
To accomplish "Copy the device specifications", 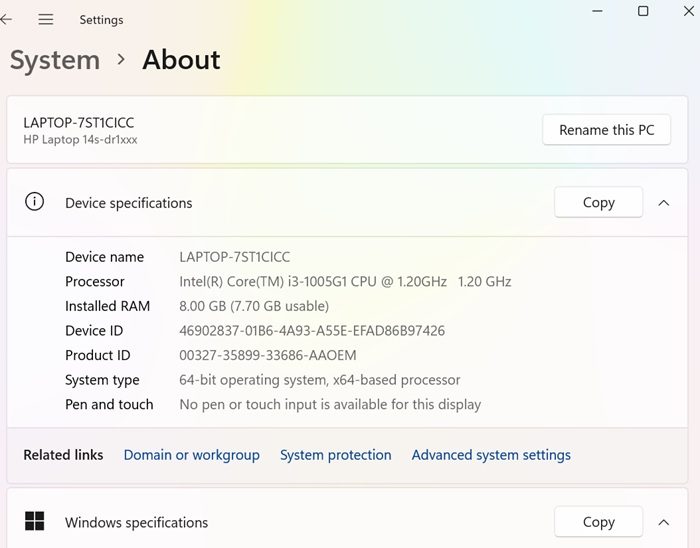I will [x=598, y=202].
